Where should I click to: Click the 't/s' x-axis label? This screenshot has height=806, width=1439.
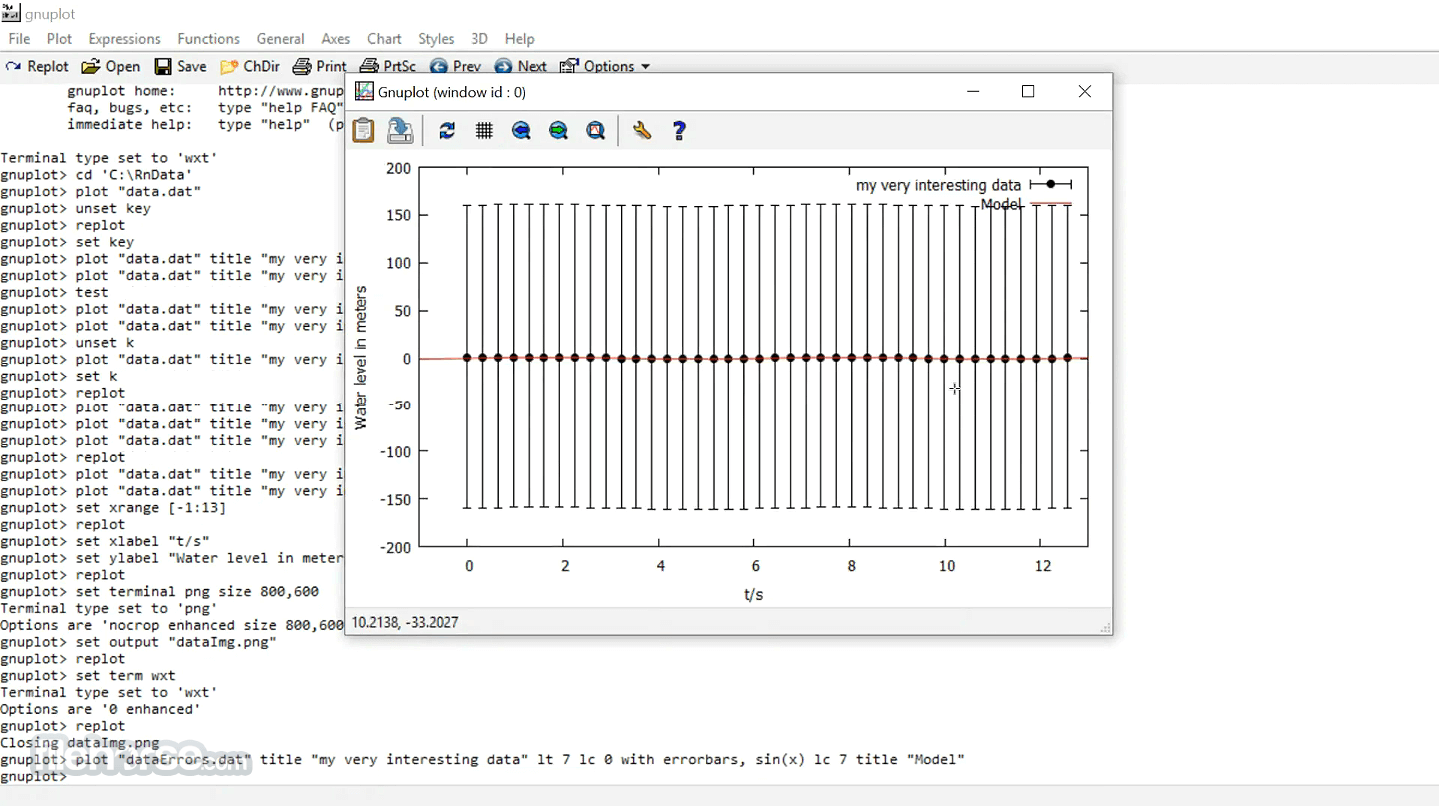753,594
